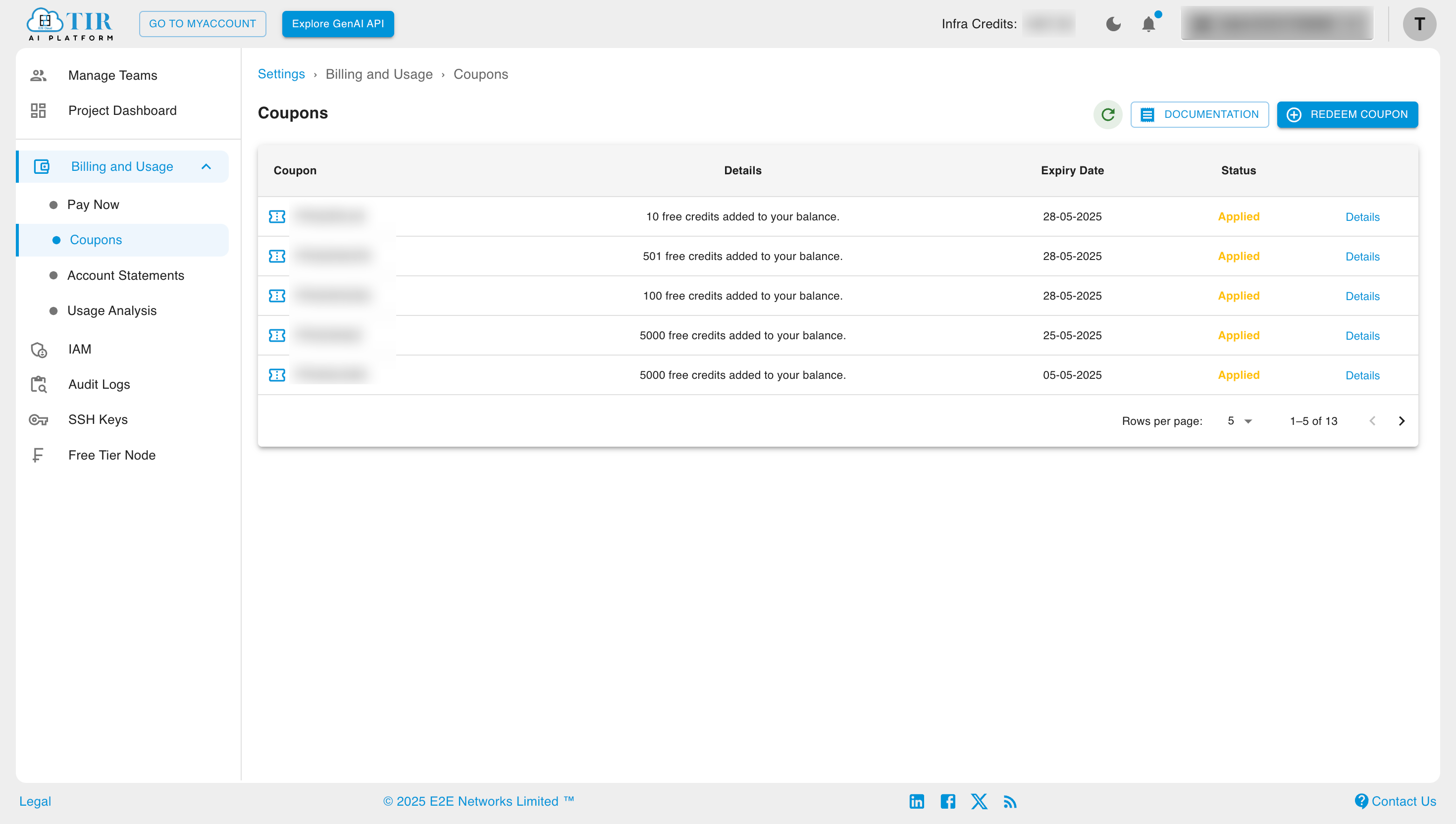This screenshot has height=824, width=1456.
Task: Click the IAM shield icon
Action: 39,349
